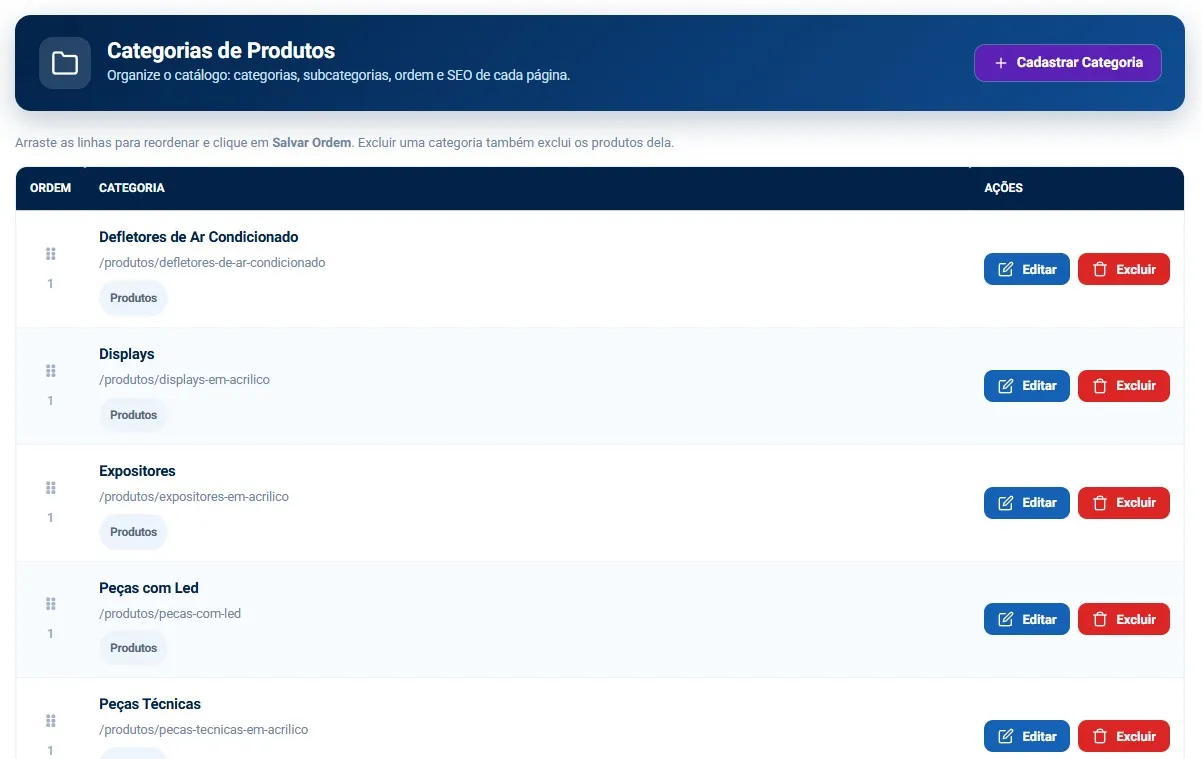Click the CATEGORIA column header
The width and height of the screenshot is (1202, 759).
pyautogui.click(x=132, y=188)
